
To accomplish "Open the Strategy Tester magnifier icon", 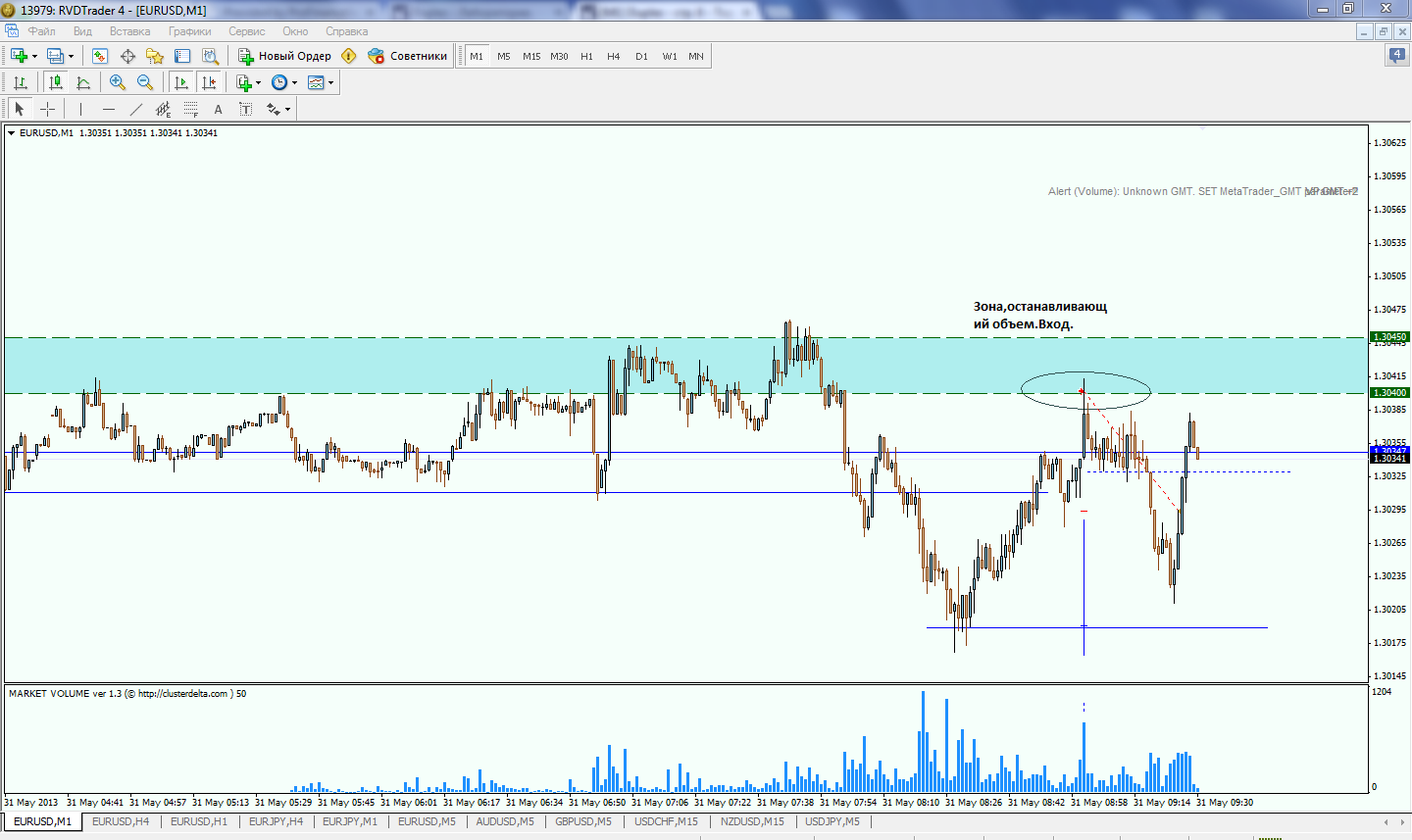I will [210, 56].
